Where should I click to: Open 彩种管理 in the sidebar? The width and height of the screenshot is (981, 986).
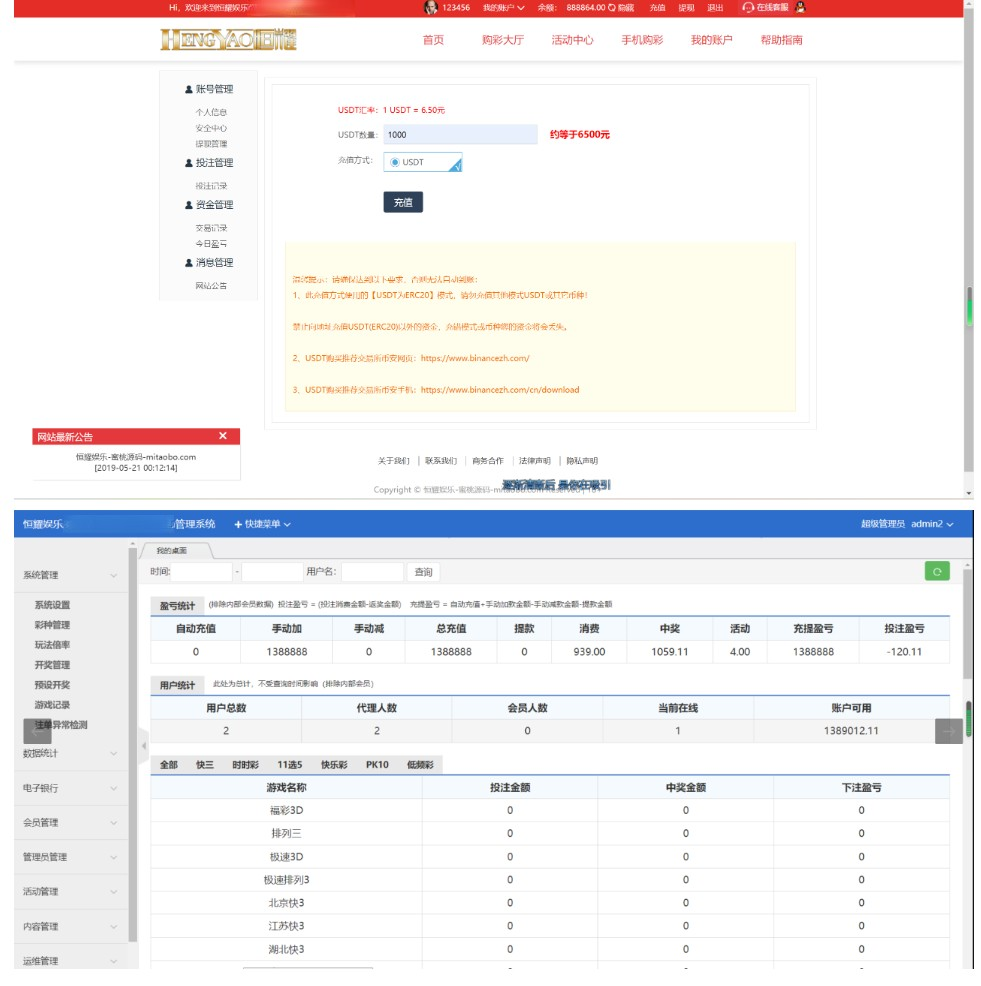[x=52, y=625]
